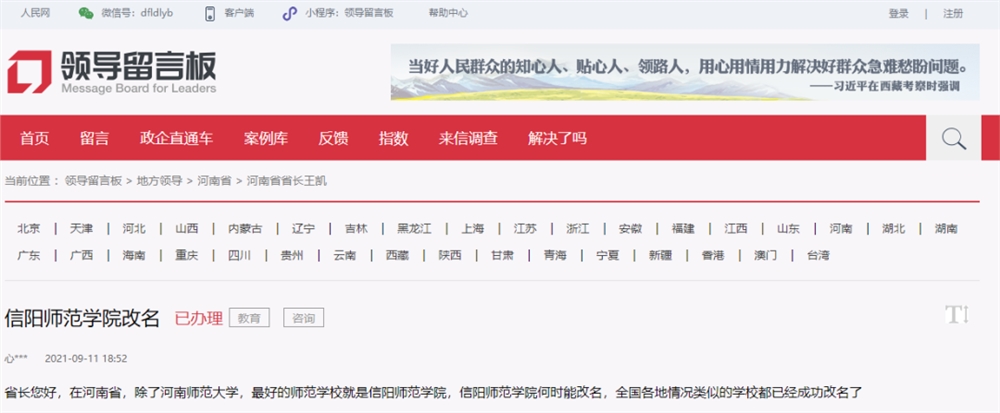Click the mobile client phone icon
Screen dimensions: 1000x413
point(210,13)
